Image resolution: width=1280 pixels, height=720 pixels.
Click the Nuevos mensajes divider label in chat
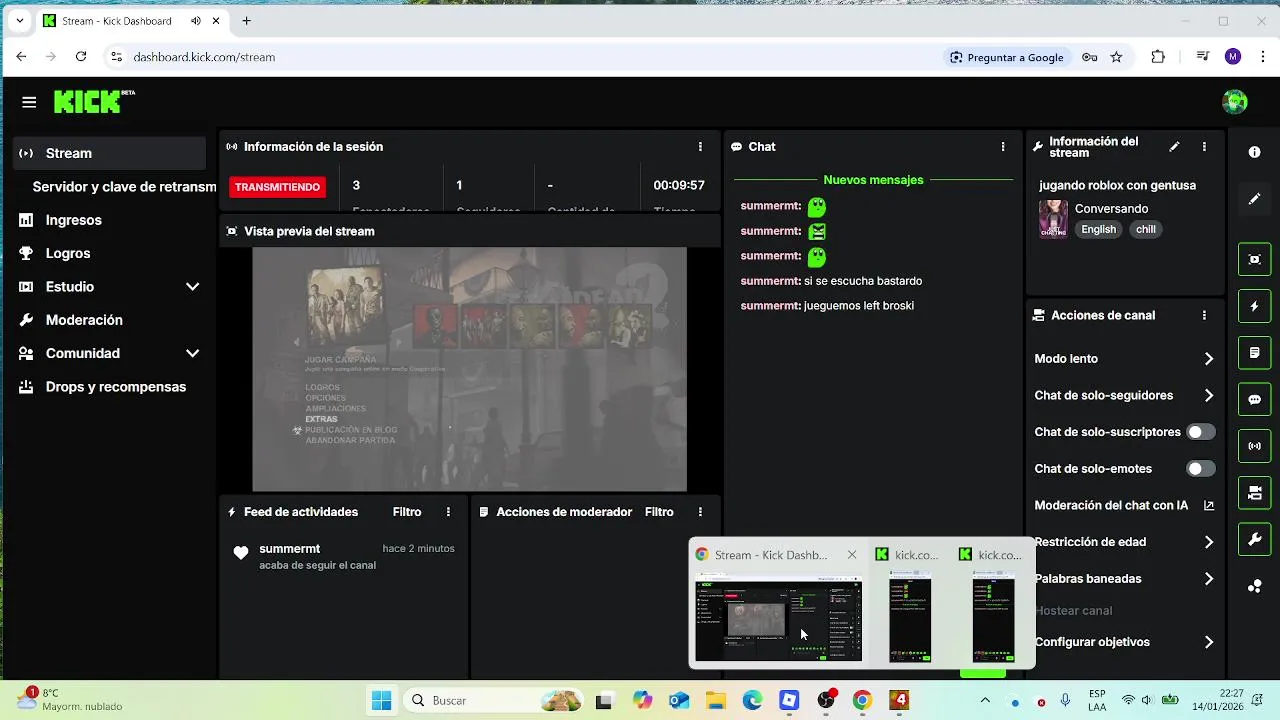coord(873,180)
